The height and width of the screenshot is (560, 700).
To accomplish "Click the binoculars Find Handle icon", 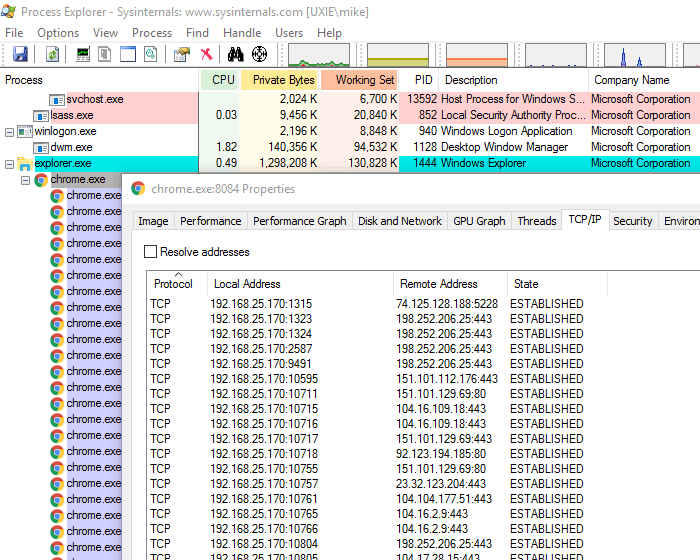I will 235,54.
